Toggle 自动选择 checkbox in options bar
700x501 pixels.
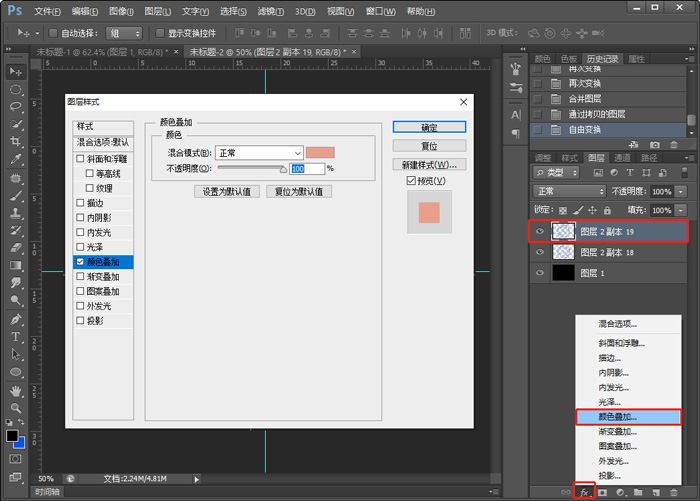tap(53, 33)
